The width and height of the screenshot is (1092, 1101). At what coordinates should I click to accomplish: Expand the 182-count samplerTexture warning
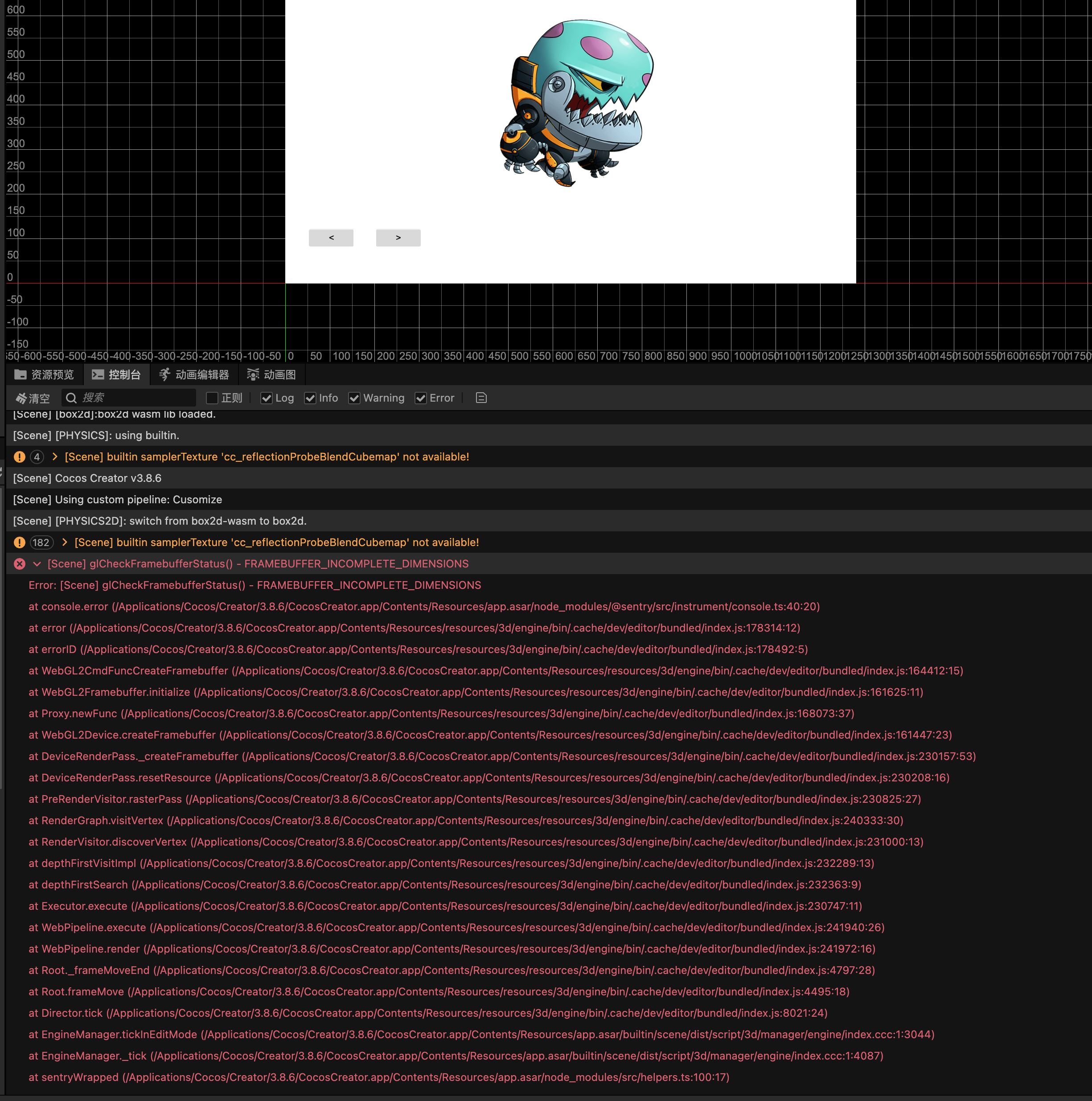(x=64, y=542)
